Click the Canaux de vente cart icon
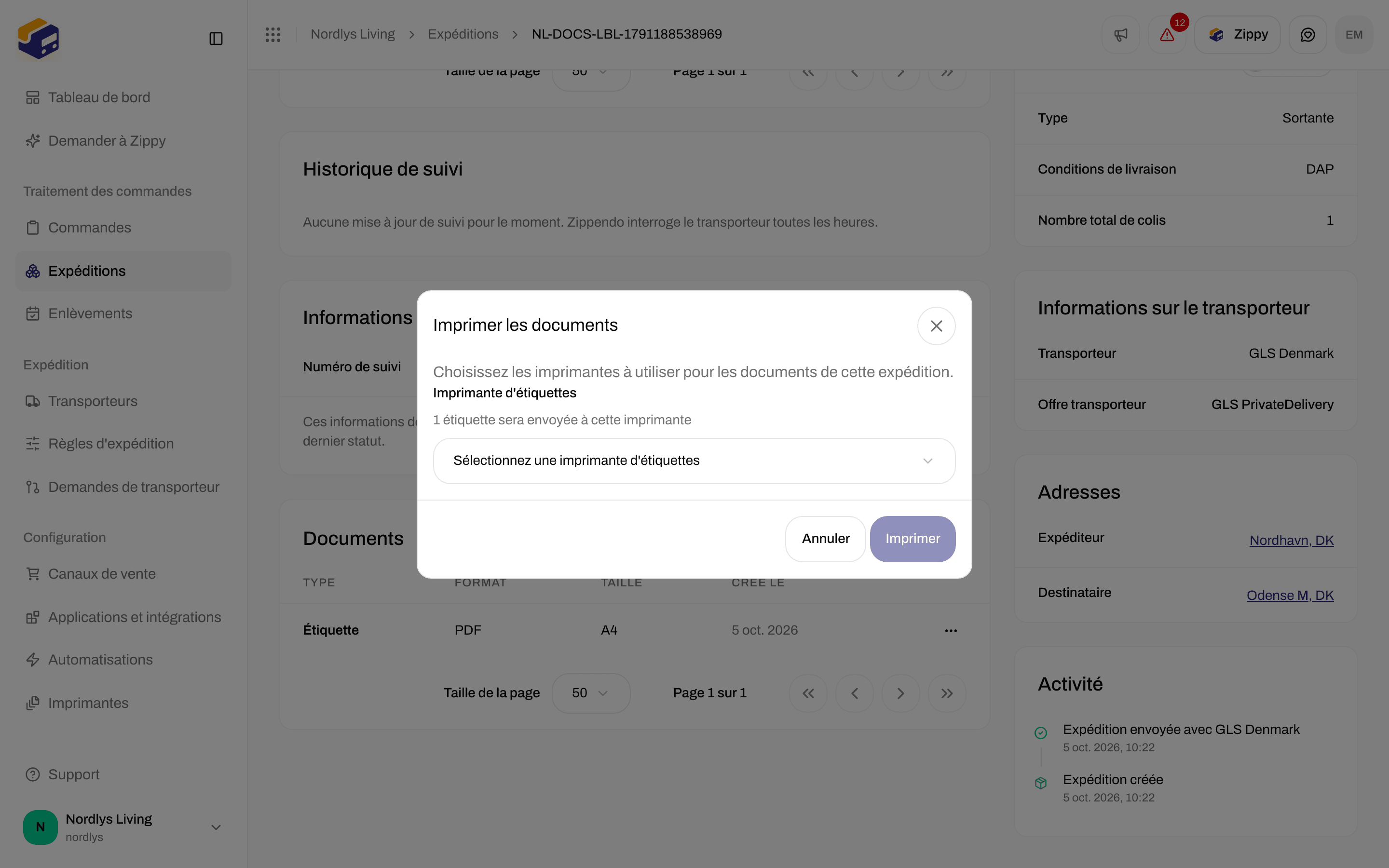1389x868 pixels. click(33, 574)
